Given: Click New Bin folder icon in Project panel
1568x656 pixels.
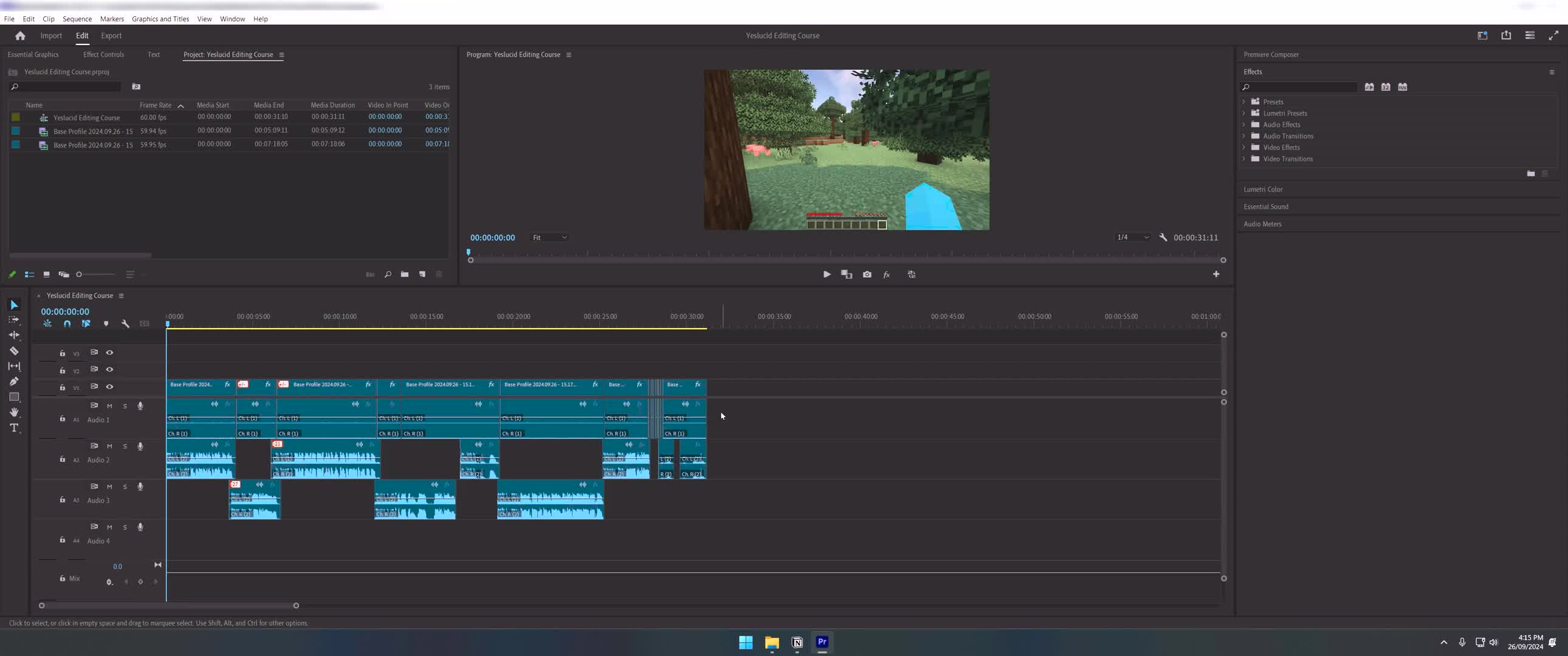Looking at the screenshot, I should 405,275.
